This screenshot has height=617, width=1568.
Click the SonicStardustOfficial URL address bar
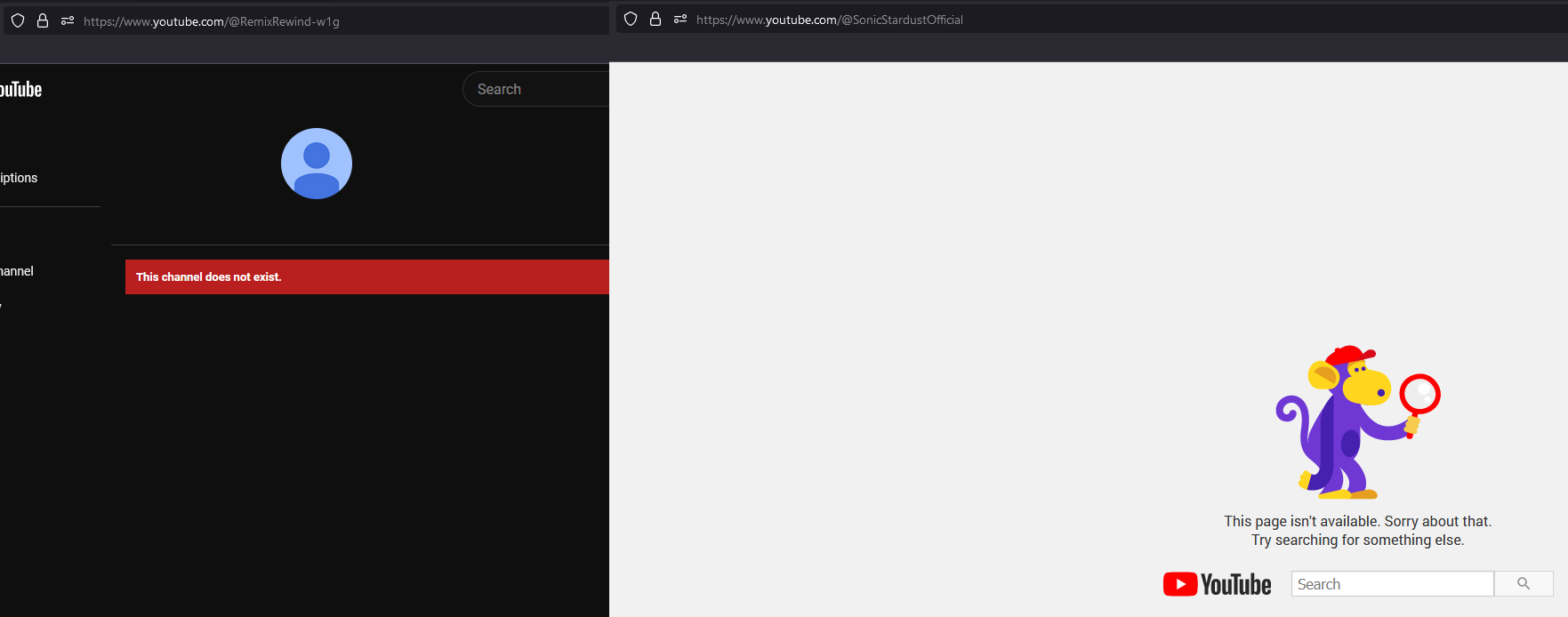[1092, 19]
